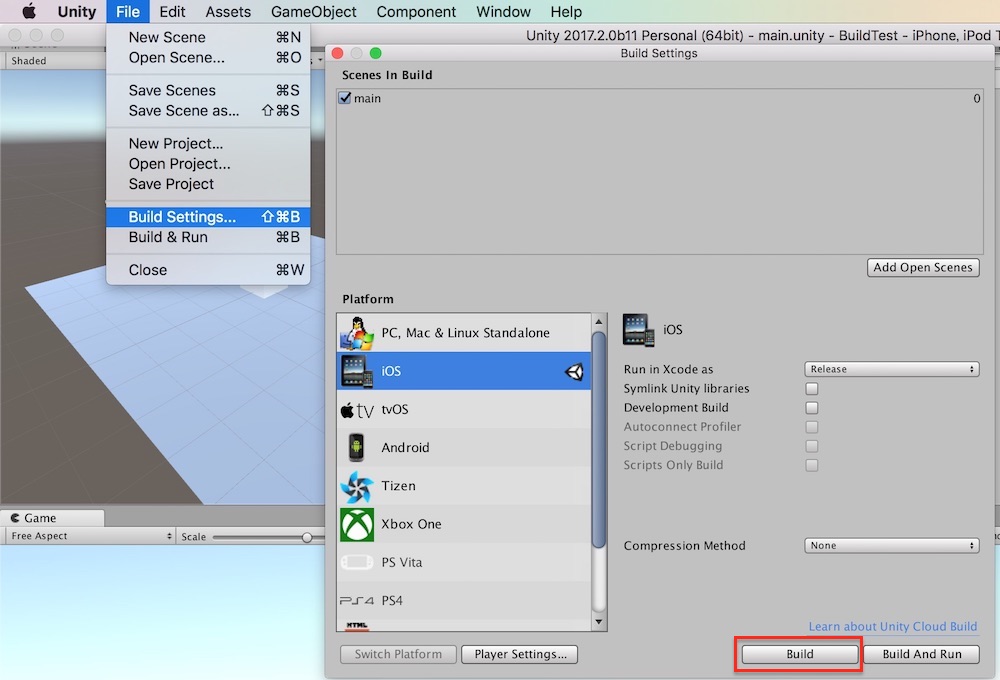
Task: Enable Development Build checkbox
Action: click(812, 408)
